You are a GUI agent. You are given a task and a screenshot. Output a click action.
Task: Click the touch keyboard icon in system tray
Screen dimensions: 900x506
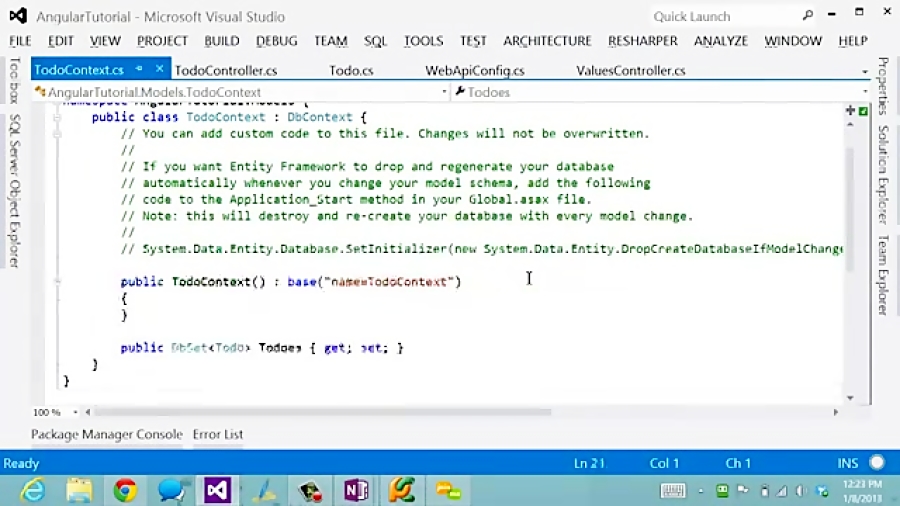tap(673, 491)
